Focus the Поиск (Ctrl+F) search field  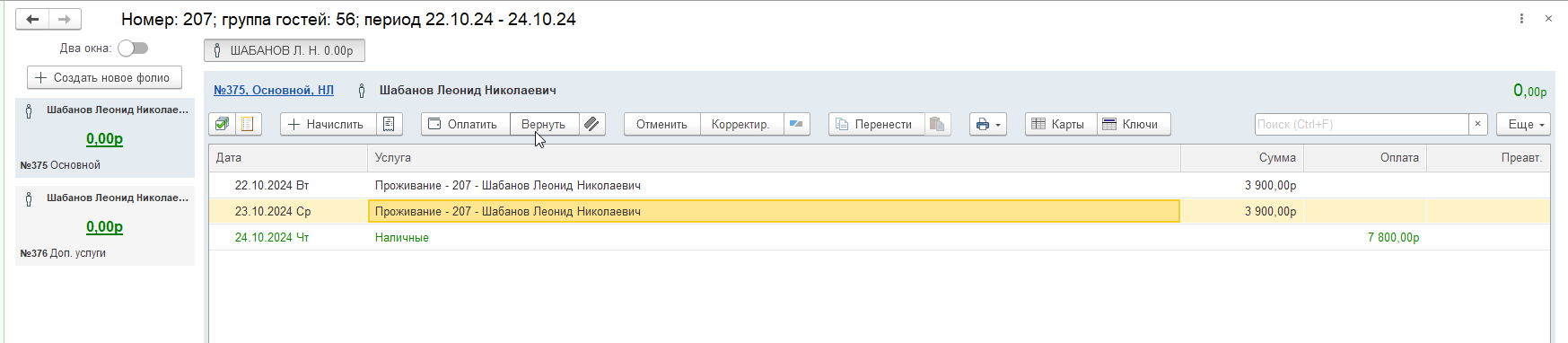tap(1362, 124)
